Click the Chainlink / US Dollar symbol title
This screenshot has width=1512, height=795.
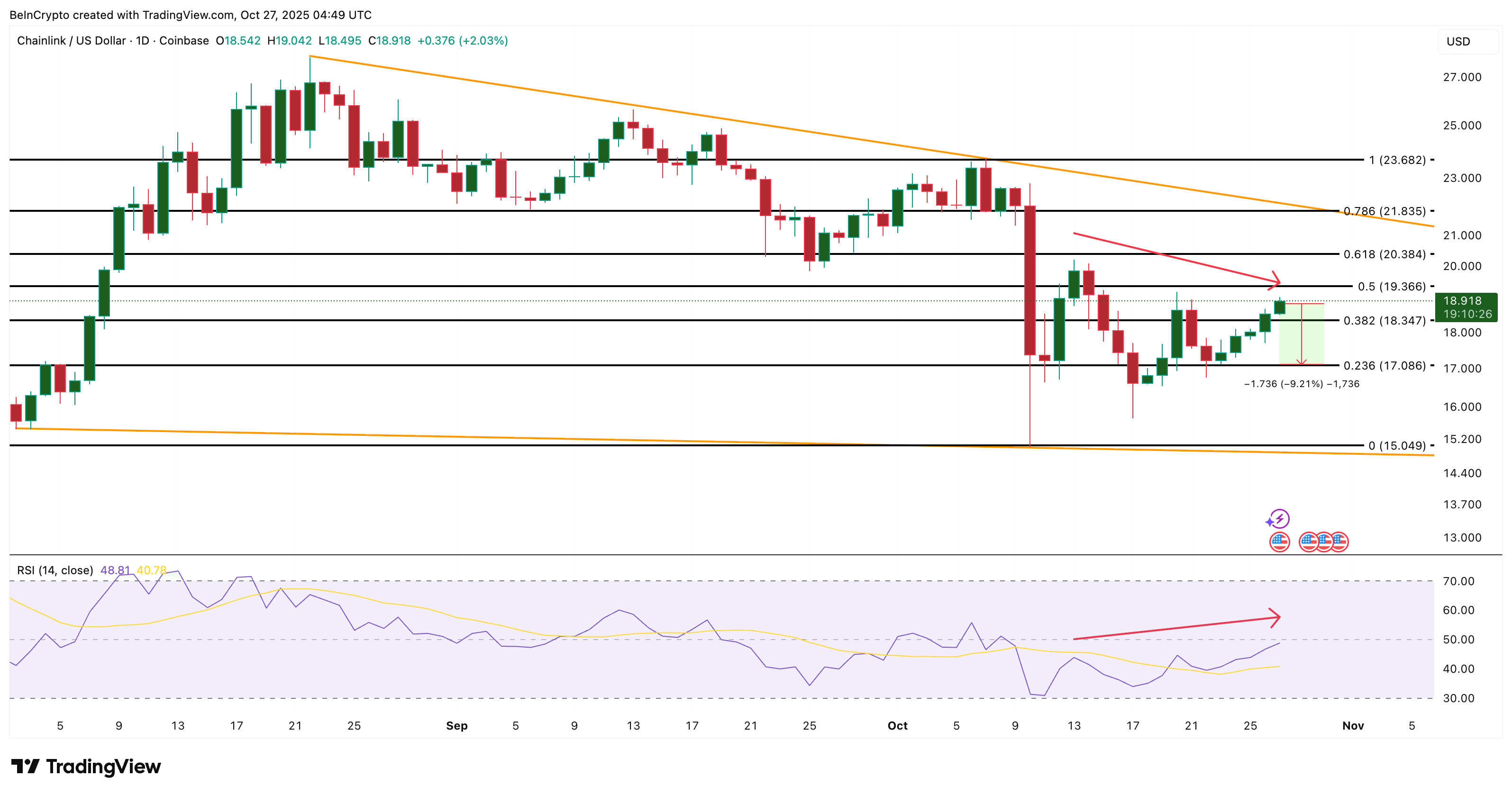click(x=71, y=40)
